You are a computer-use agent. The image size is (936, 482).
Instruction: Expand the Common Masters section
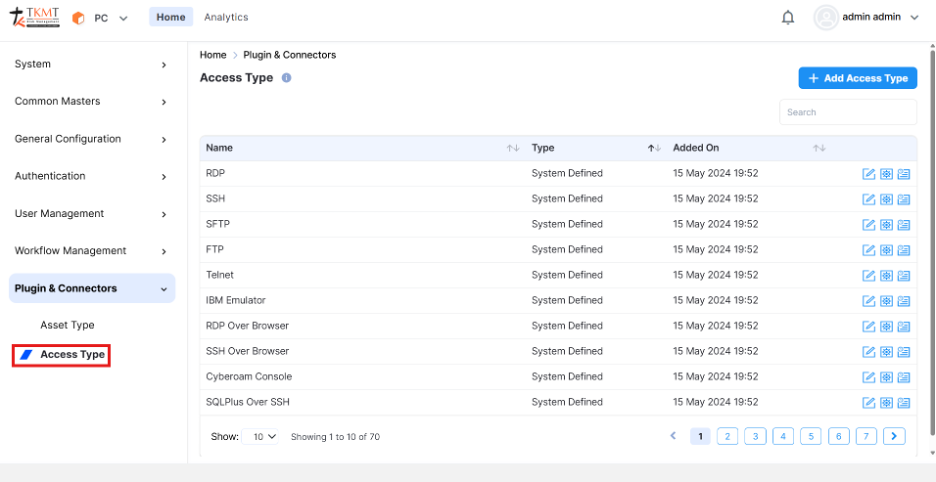tap(92, 102)
